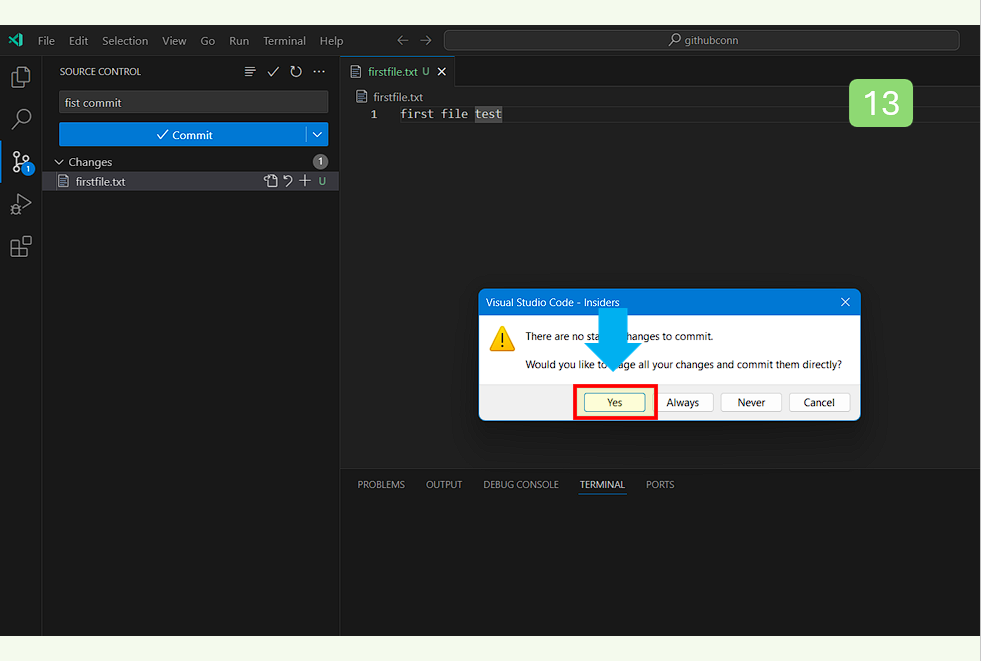Discard changes icon for firstfile.txt
Viewport: 981px width, 661px height.
click(288, 181)
